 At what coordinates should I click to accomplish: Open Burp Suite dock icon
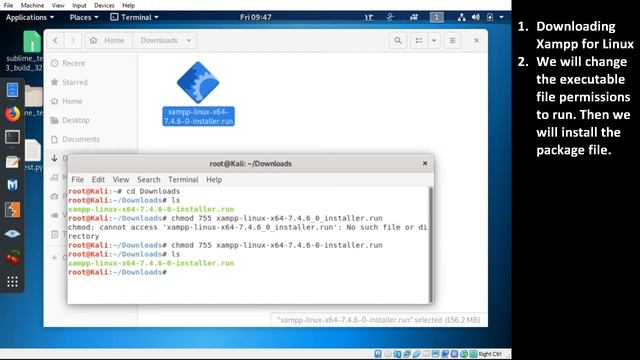12,210
